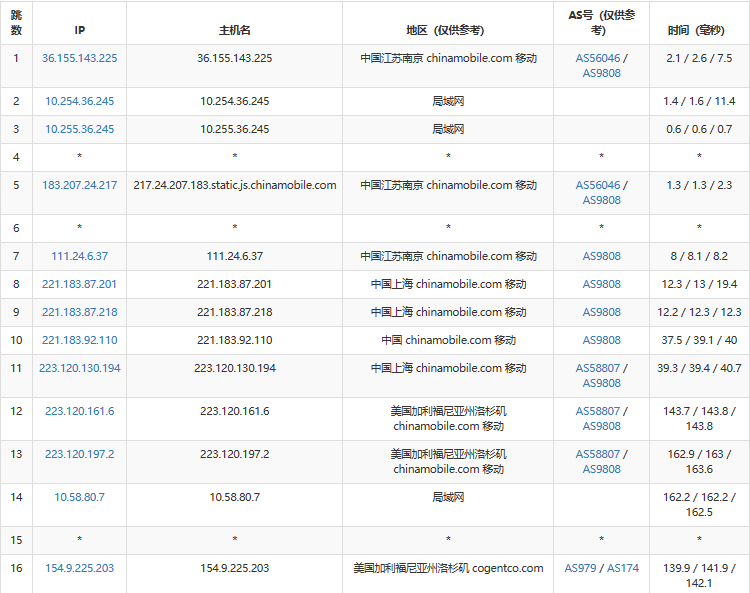This screenshot has width=750, height=593.
Task: Click AS9808 link in hop 12 row
Action: click(x=601, y=426)
